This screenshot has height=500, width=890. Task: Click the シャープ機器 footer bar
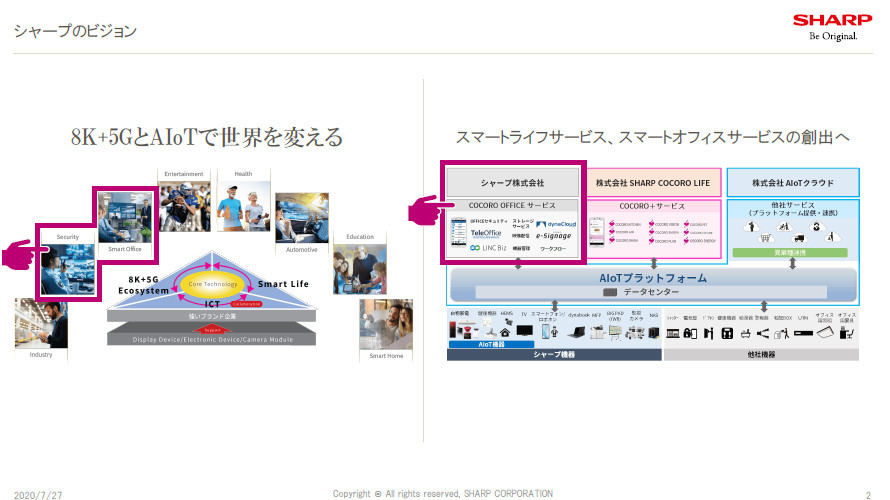pyautogui.click(x=554, y=355)
